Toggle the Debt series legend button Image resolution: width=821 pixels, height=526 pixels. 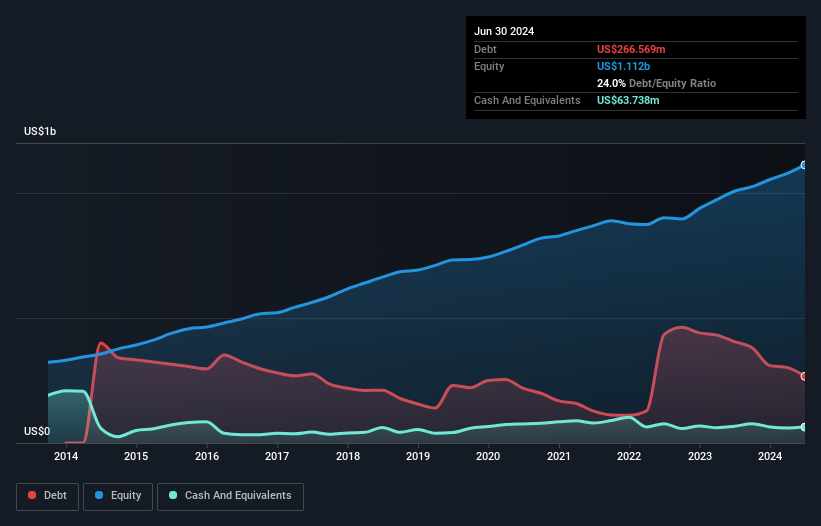coord(48,496)
